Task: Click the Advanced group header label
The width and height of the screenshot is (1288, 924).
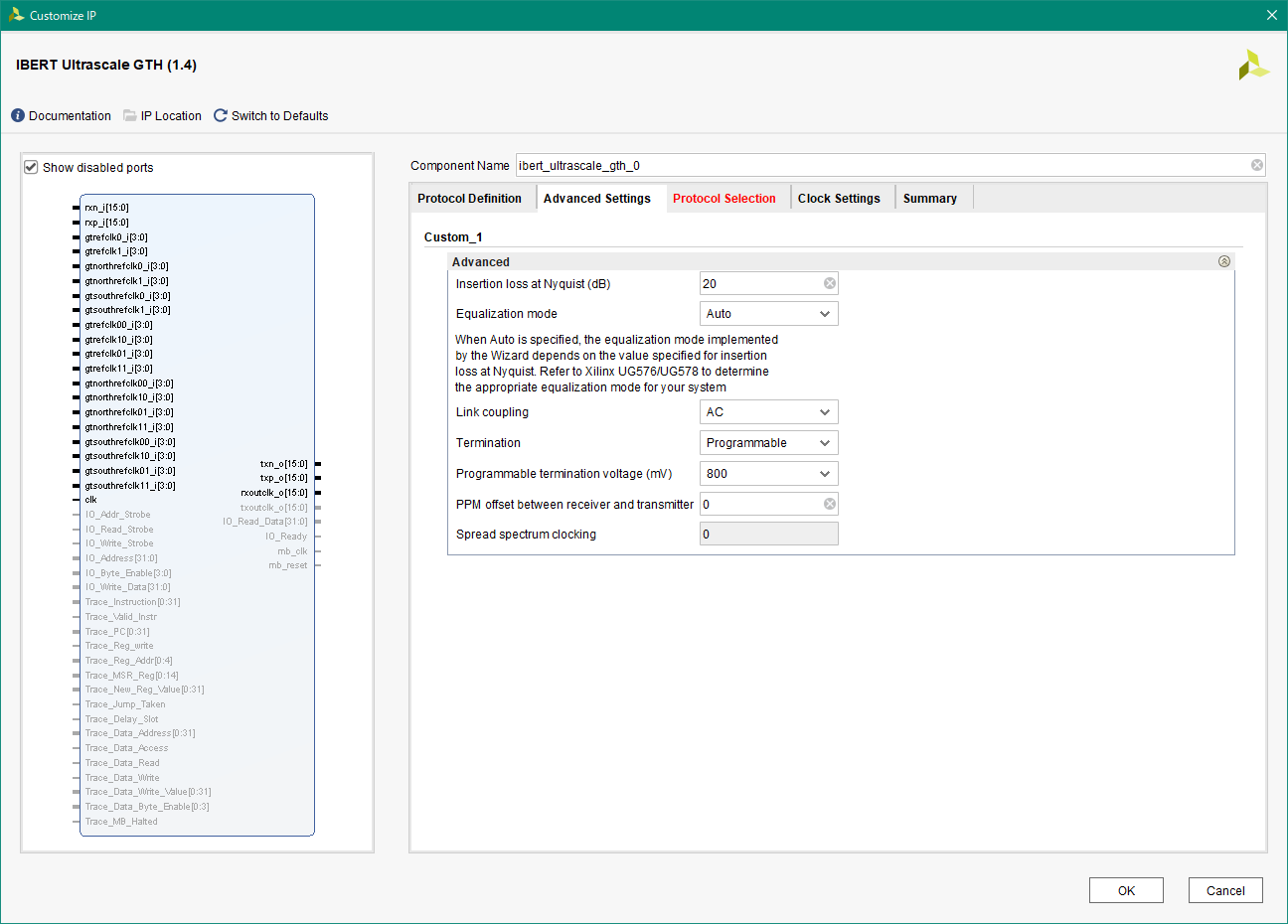Action: pyautogui.click(x=481, y=262)
